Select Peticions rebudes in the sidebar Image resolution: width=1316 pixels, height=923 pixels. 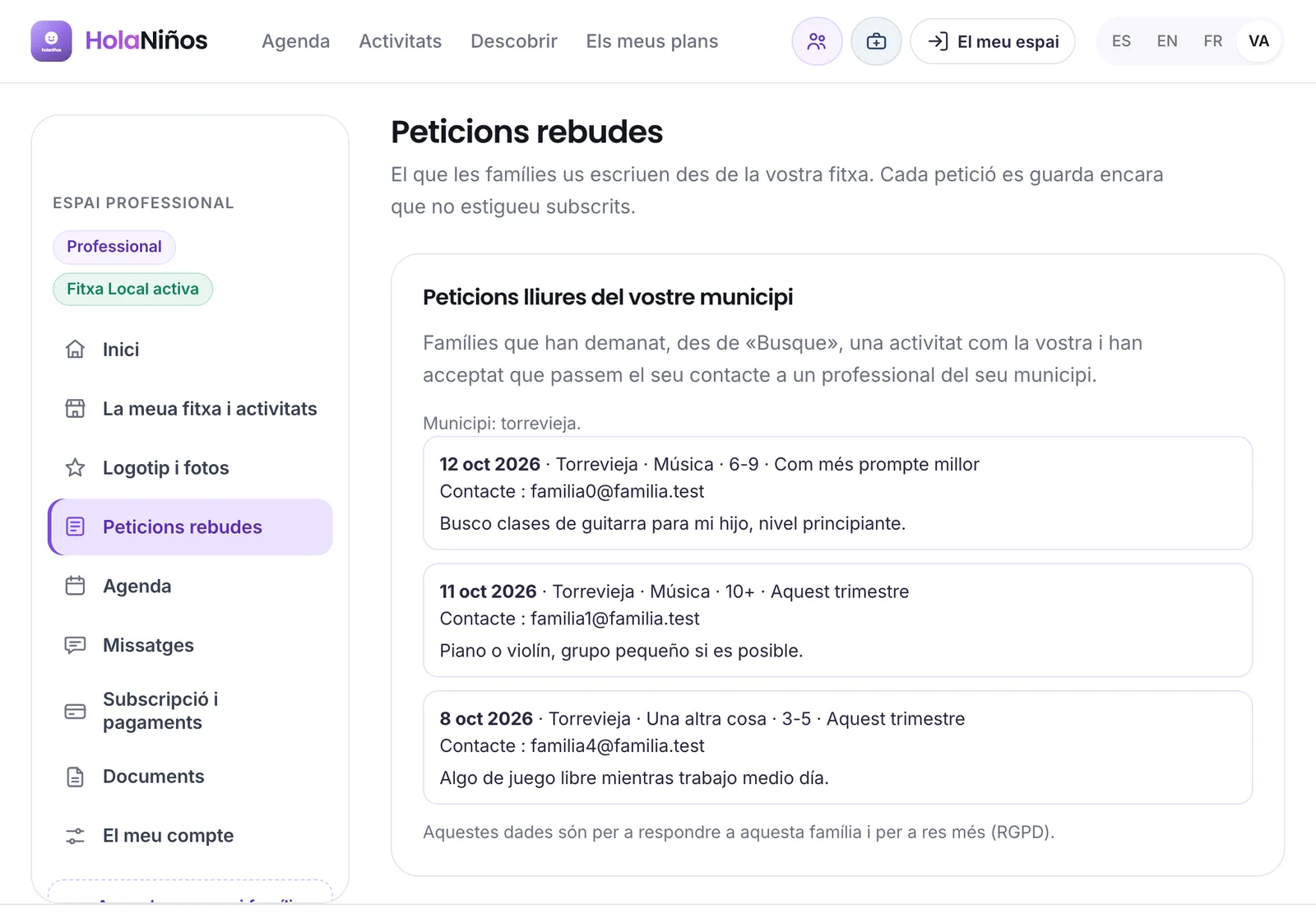pyautogui.click(x=191, y=527)
